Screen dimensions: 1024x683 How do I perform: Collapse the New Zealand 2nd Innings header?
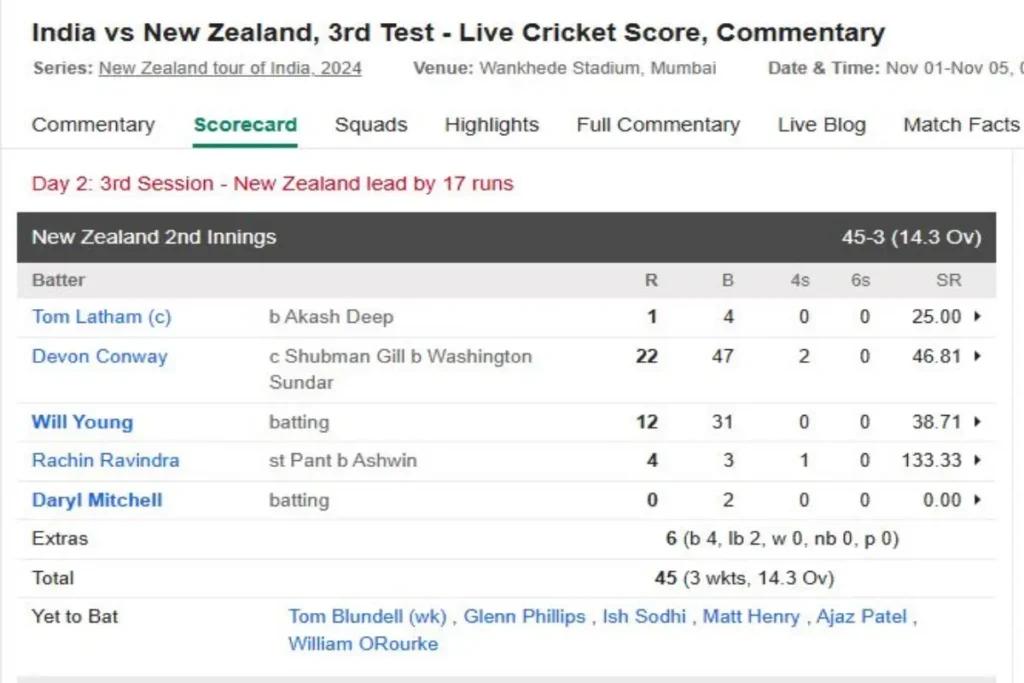coord(506,237)
